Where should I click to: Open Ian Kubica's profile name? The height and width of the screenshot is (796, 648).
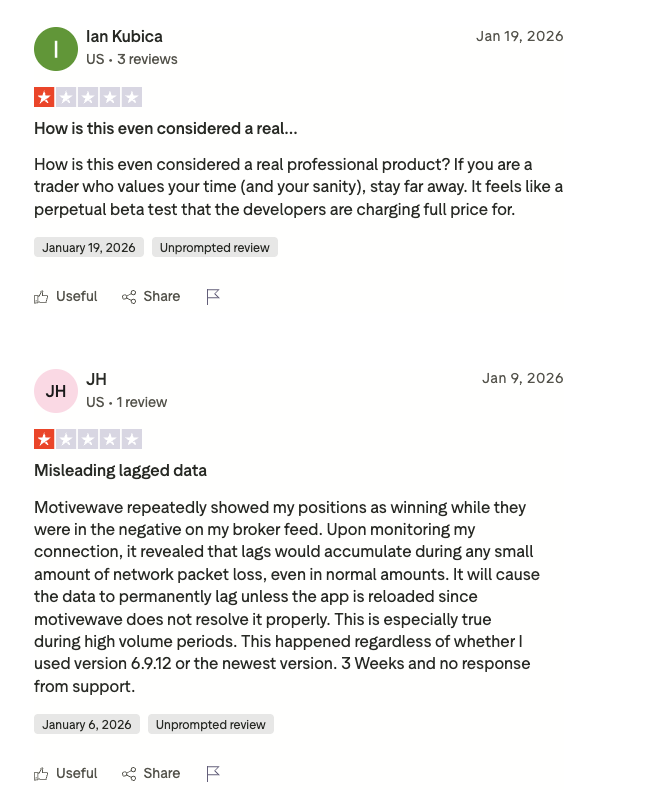(124, 37)
